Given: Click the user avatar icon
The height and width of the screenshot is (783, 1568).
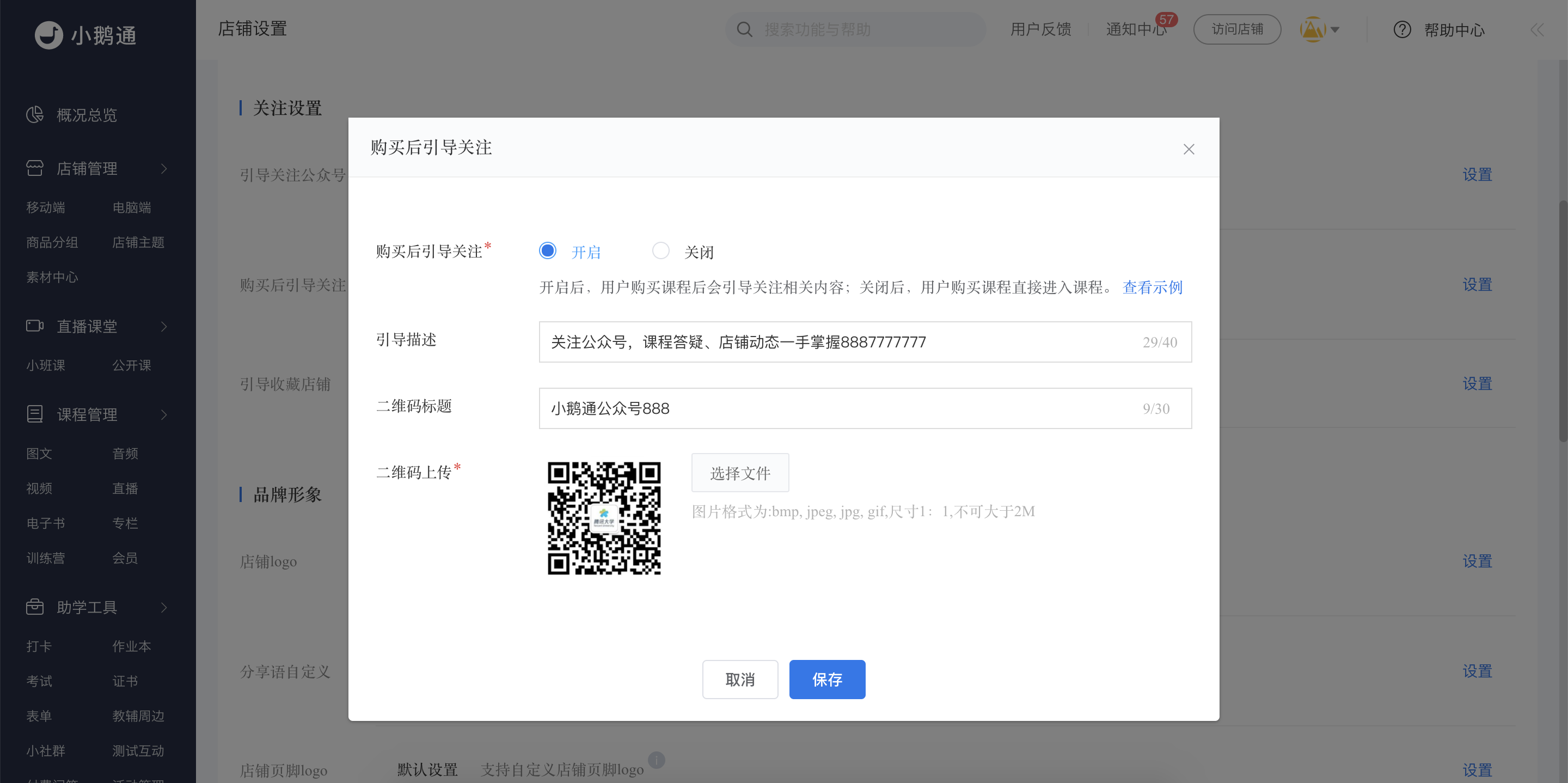Looking at the screenshot, I should coord(1312,29).
